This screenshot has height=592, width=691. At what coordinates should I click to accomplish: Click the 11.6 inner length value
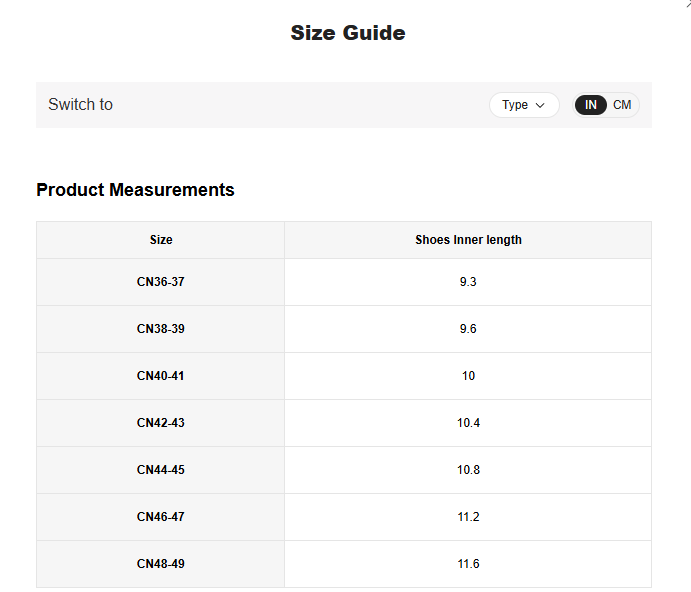pos(468,564)
